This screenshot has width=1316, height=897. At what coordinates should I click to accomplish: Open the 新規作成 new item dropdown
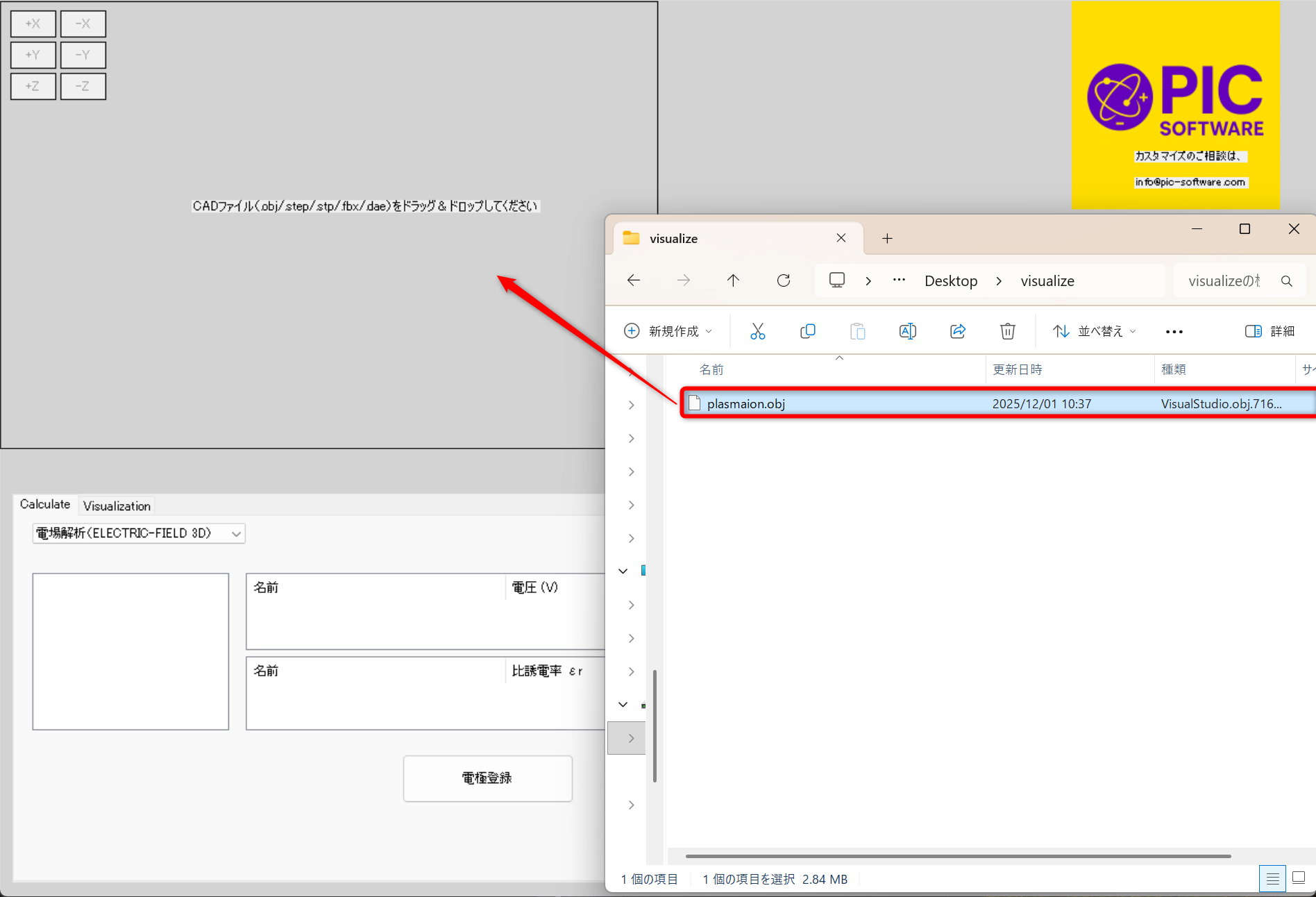pyautogui.click(x=668, y=332)
